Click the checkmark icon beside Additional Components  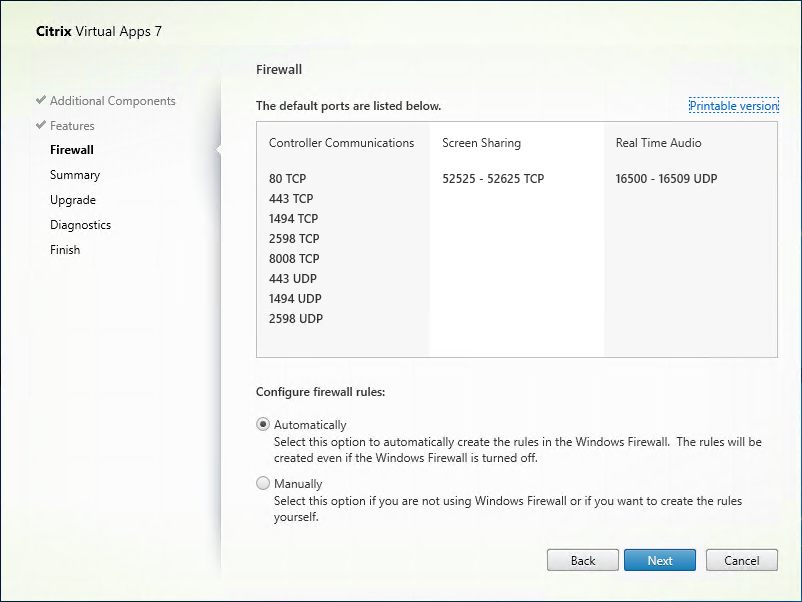40,101
